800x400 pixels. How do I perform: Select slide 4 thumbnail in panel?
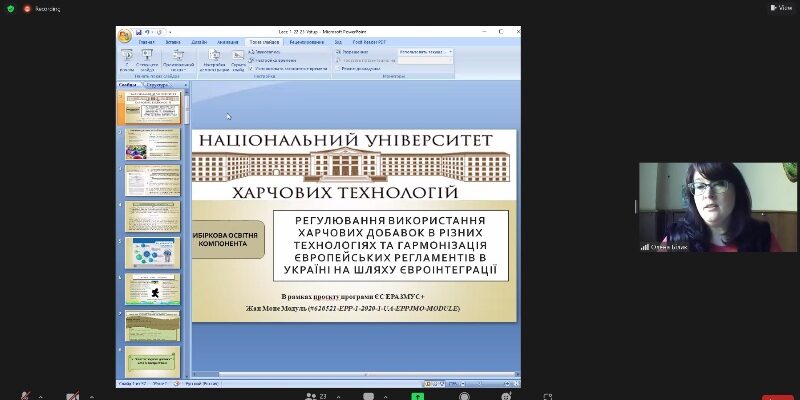point(153,216)
